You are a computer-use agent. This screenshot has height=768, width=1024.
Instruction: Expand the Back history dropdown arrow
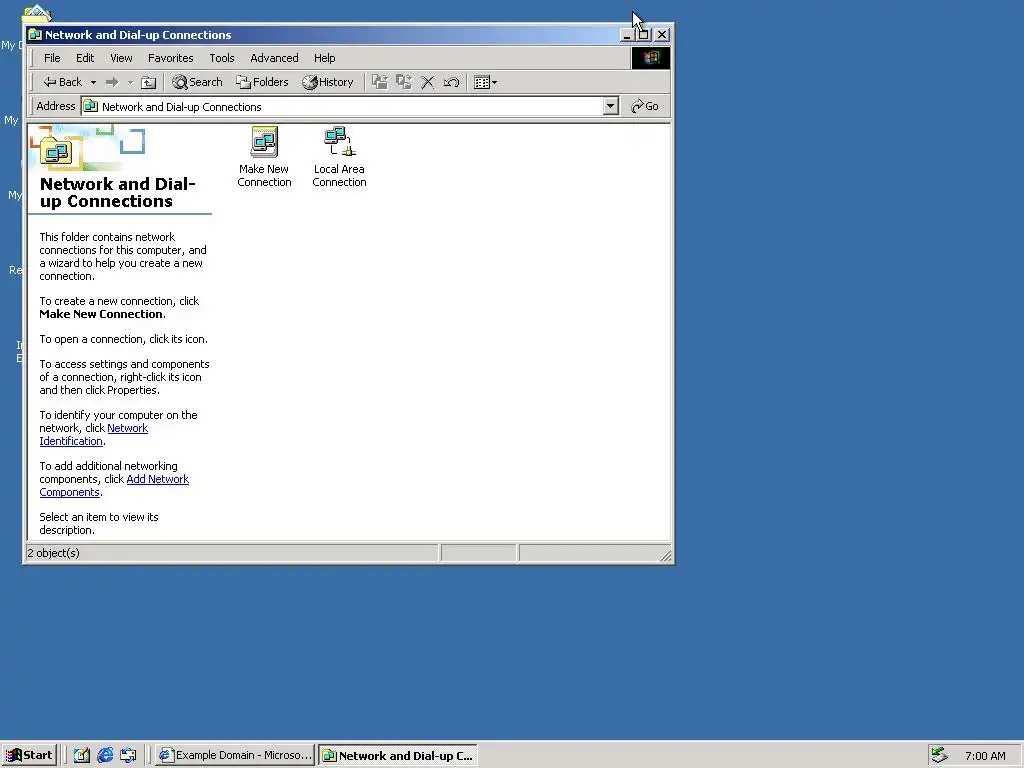[93, 82]
